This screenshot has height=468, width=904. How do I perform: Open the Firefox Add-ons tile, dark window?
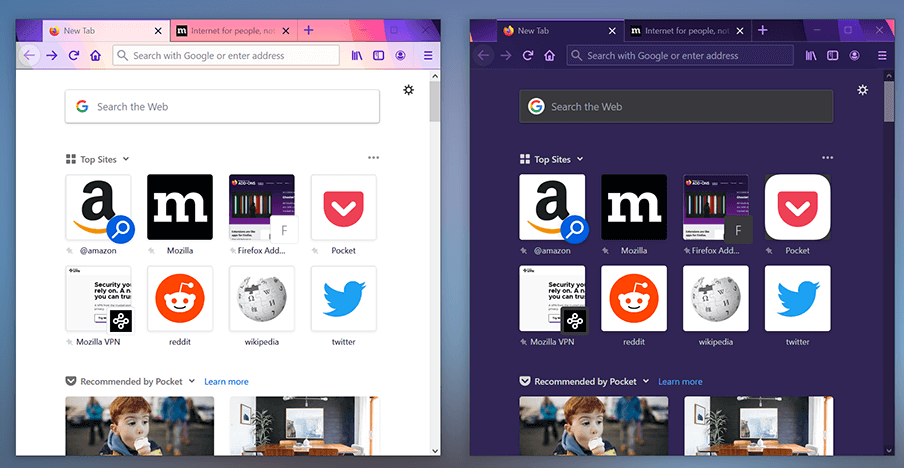pyautogui.click(x=716, y=207)
